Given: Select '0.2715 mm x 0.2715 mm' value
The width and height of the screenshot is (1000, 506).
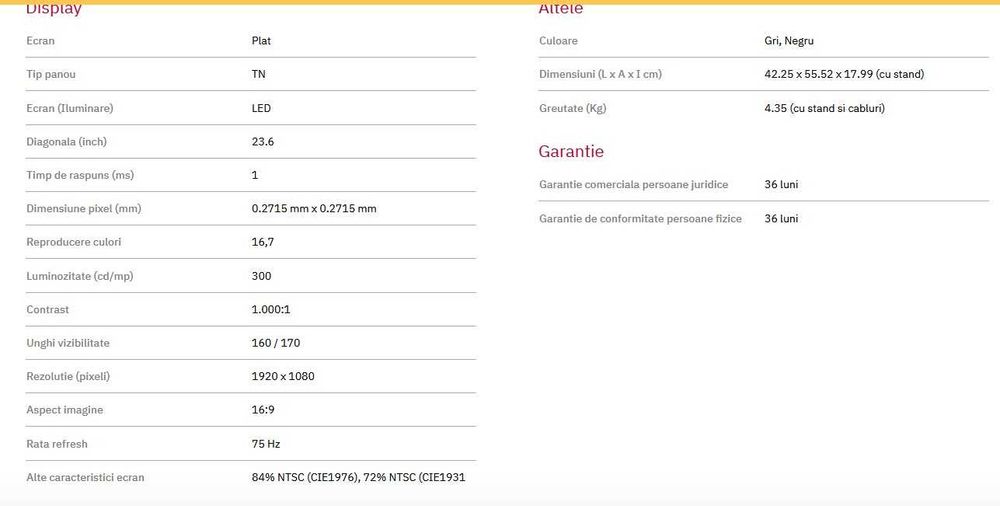Looking at the screenshot, I should click(314, 209).
